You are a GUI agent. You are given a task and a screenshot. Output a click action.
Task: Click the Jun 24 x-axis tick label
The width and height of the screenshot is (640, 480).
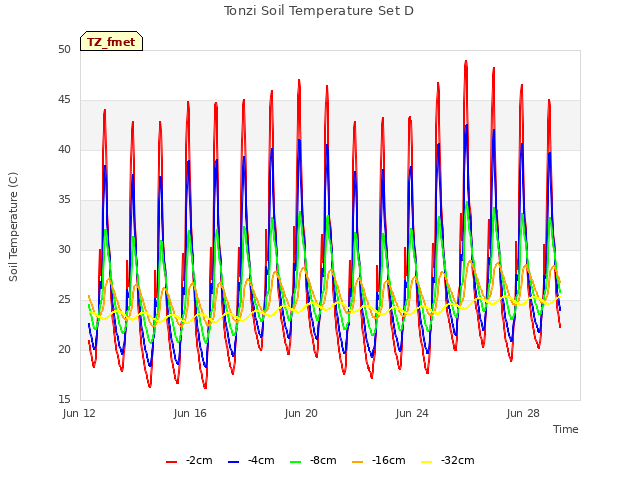coord(412,413)
